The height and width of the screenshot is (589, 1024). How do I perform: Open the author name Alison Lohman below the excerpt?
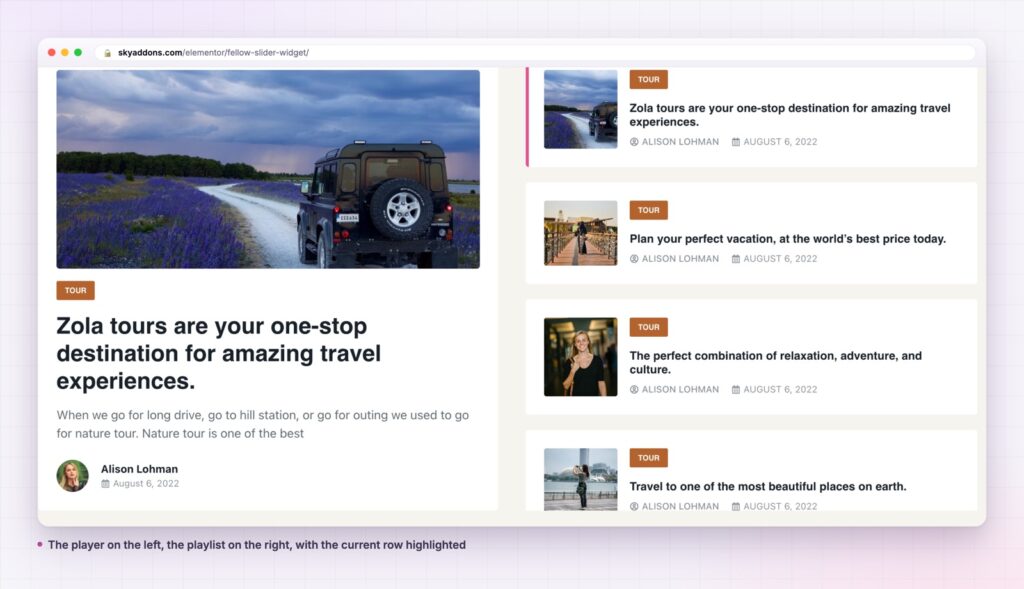[x=139, y=469]
